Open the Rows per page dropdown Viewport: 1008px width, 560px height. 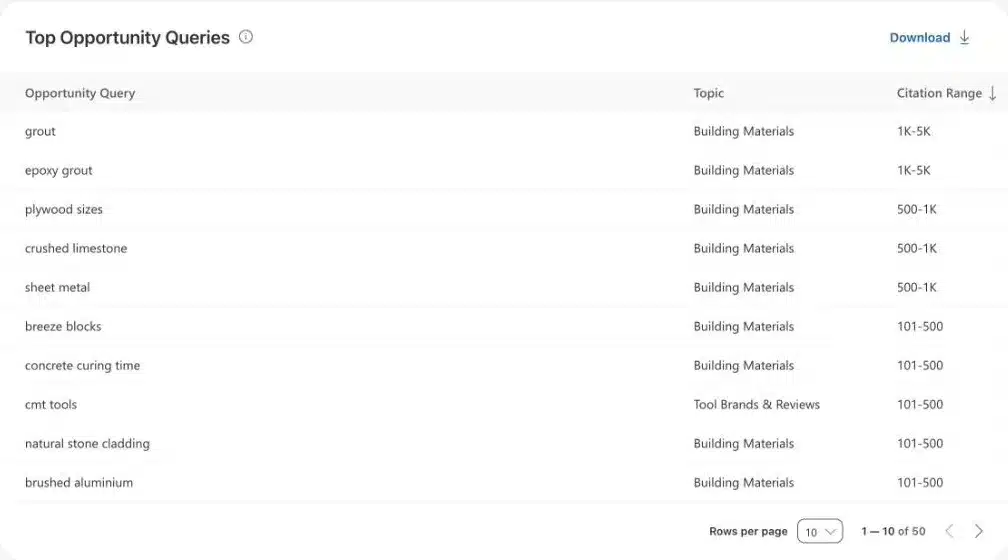pos(820,531)
